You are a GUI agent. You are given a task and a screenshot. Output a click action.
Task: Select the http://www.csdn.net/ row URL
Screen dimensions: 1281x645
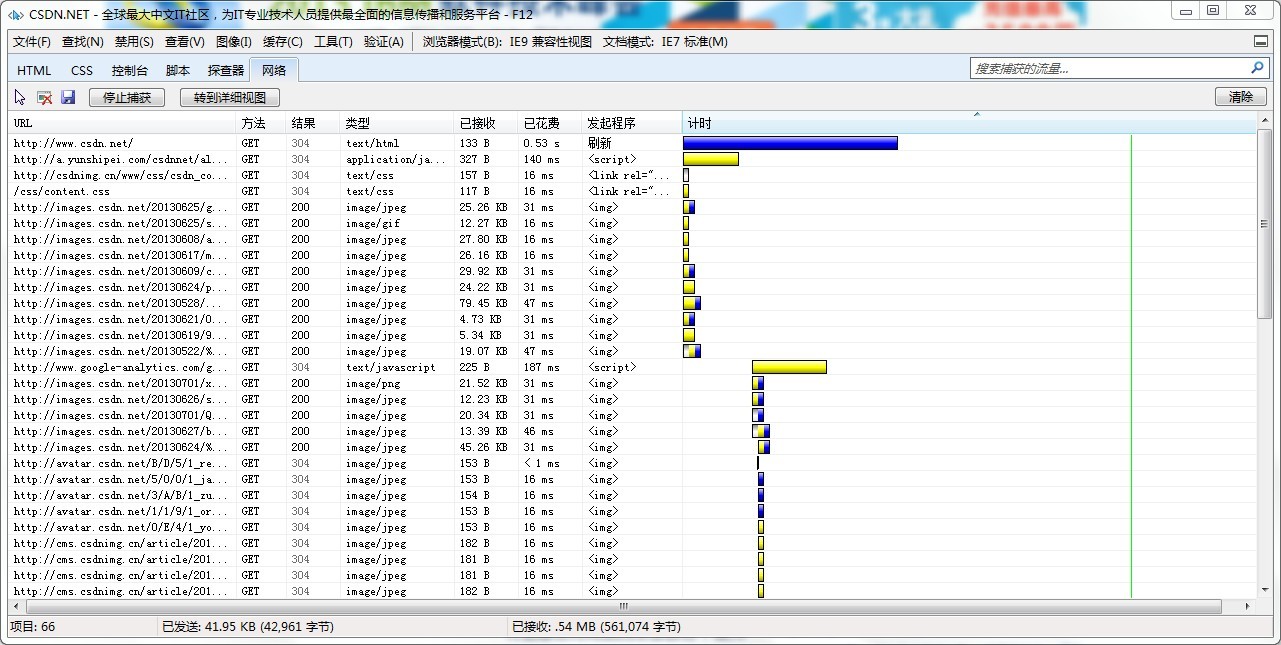click(73, 143)
